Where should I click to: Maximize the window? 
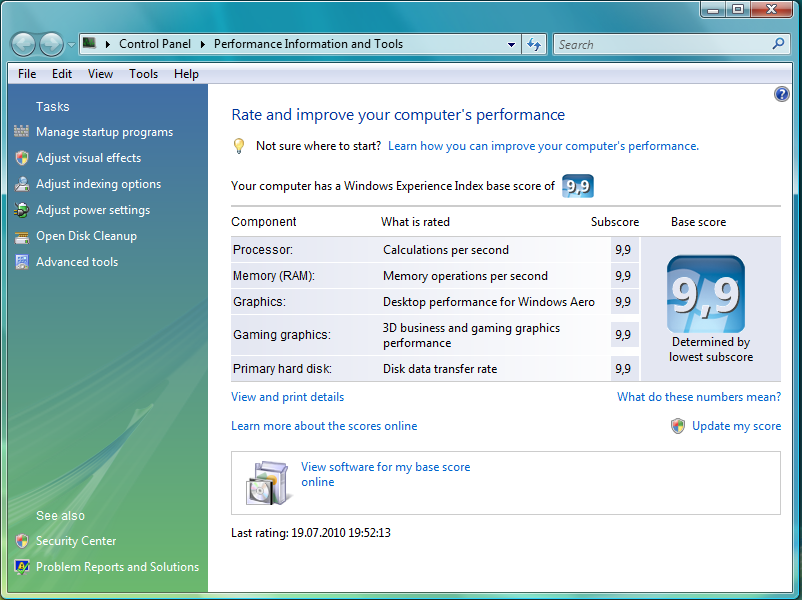point(738,9)
